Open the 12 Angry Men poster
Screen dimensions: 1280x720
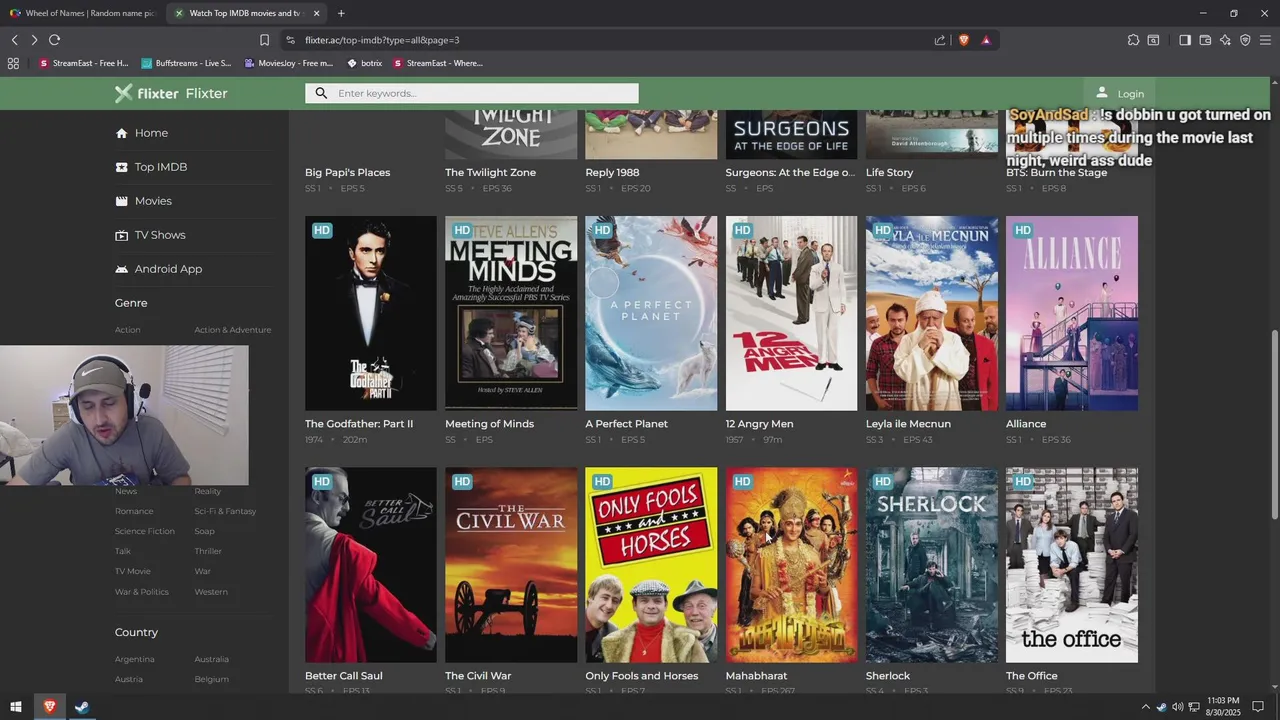(x=791, y=313)
